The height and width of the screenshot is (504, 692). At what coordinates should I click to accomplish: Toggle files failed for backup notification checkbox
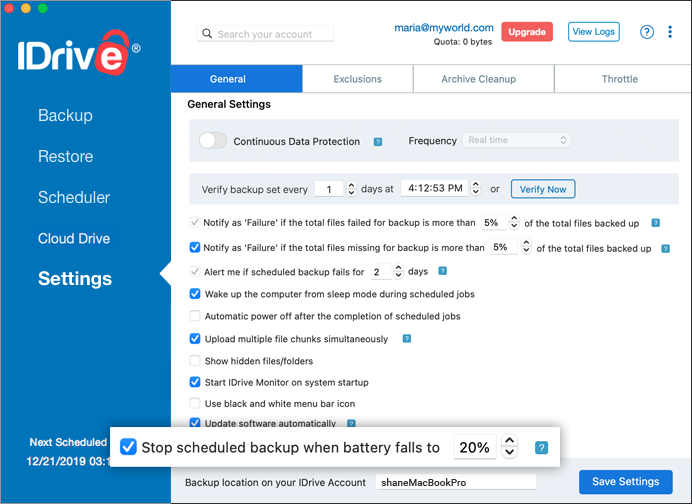click(x=195, y=222)
